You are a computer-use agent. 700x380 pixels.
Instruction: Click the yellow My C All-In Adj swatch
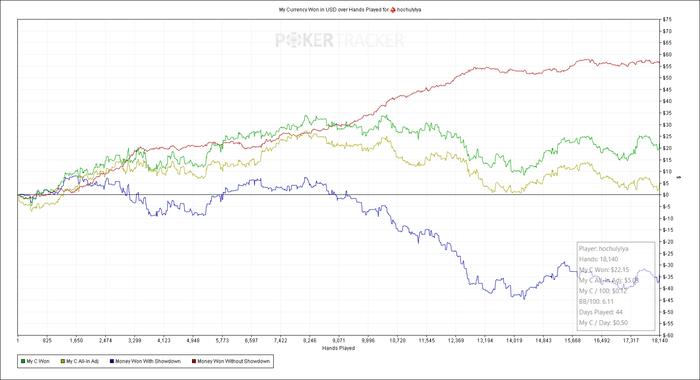63,361
